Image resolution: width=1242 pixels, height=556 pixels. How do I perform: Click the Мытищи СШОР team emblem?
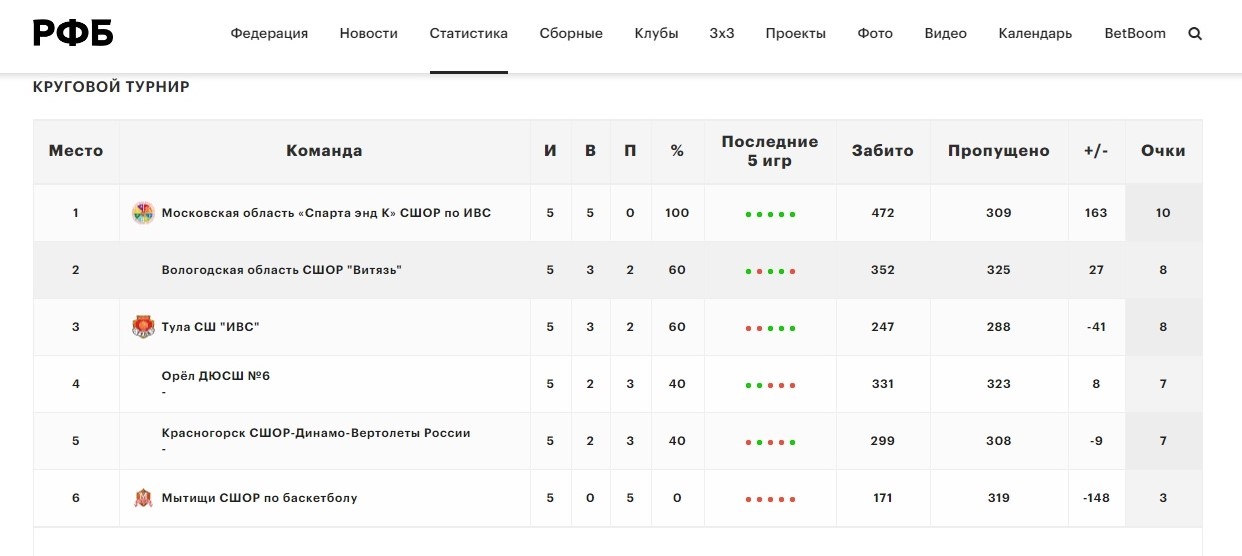143,498
